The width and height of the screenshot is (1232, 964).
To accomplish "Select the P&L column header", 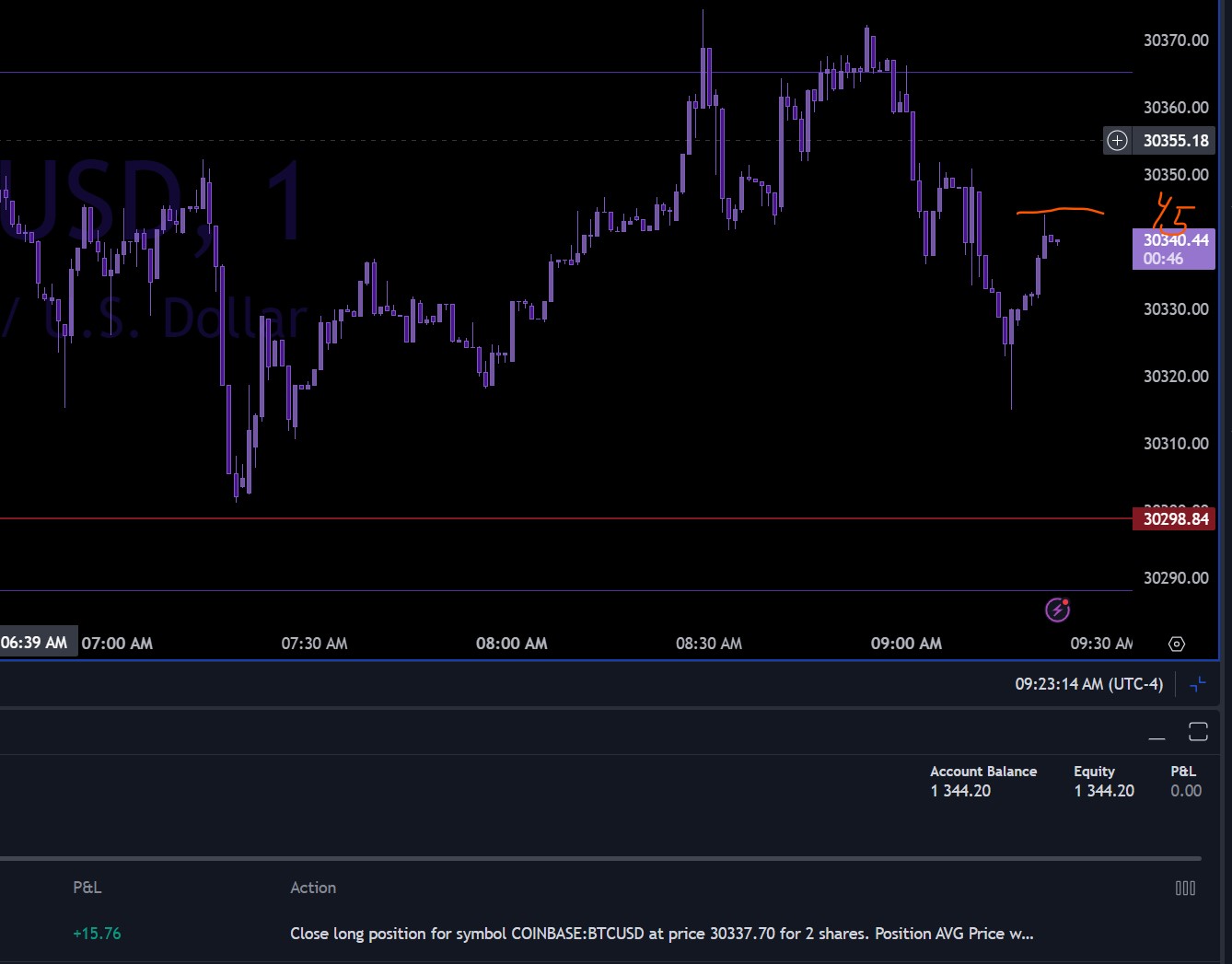I will click(x=87, y=888).
